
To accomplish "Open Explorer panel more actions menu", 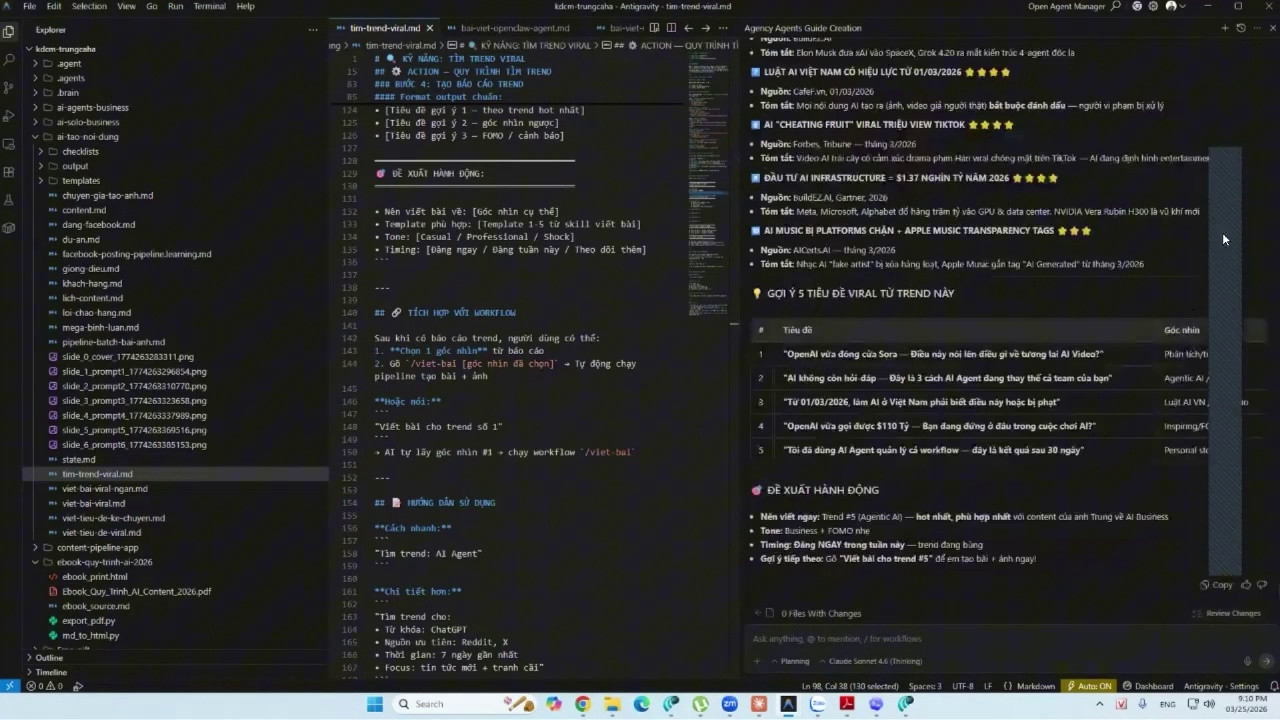I will tap(313, 30).
